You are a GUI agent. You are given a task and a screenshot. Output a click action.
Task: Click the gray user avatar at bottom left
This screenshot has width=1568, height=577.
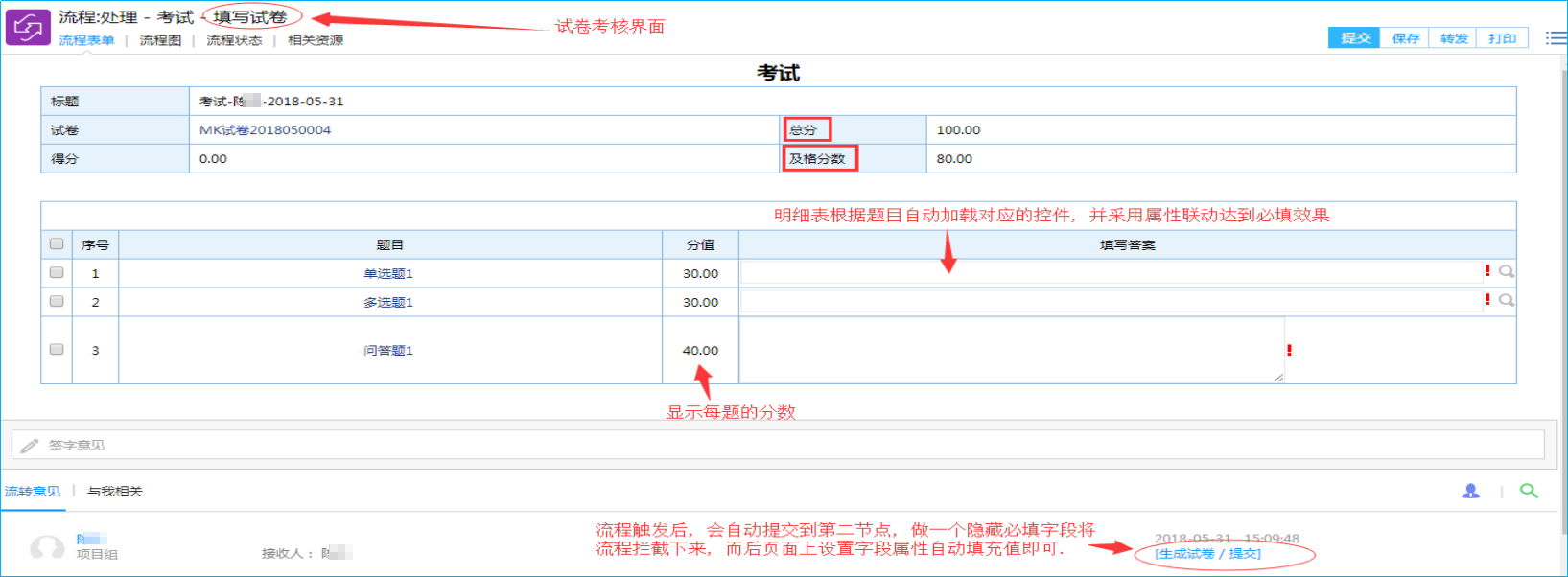coord(47,548)
